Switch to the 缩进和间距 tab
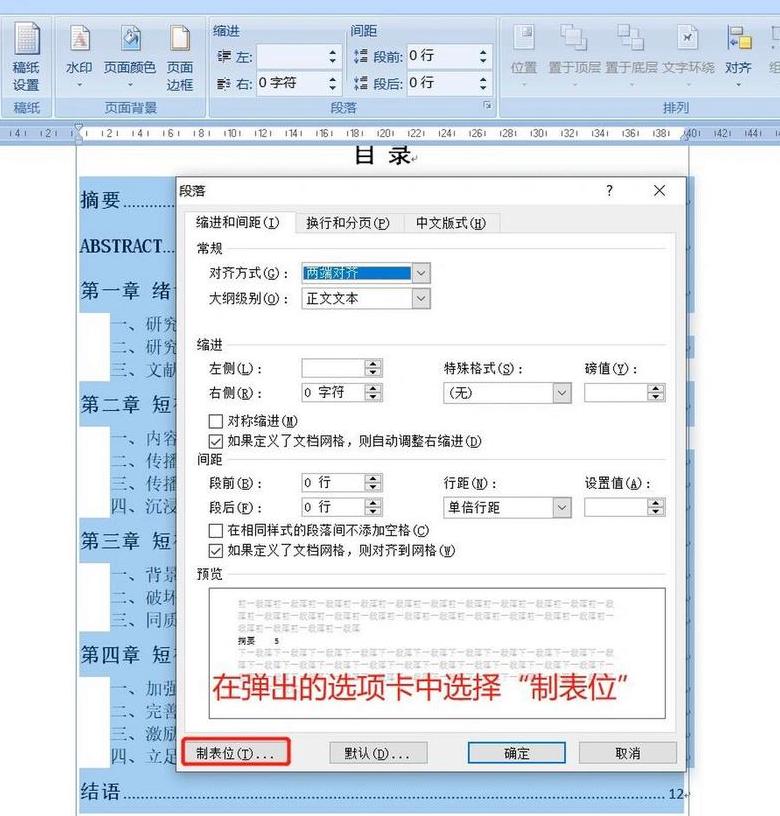 238,223
